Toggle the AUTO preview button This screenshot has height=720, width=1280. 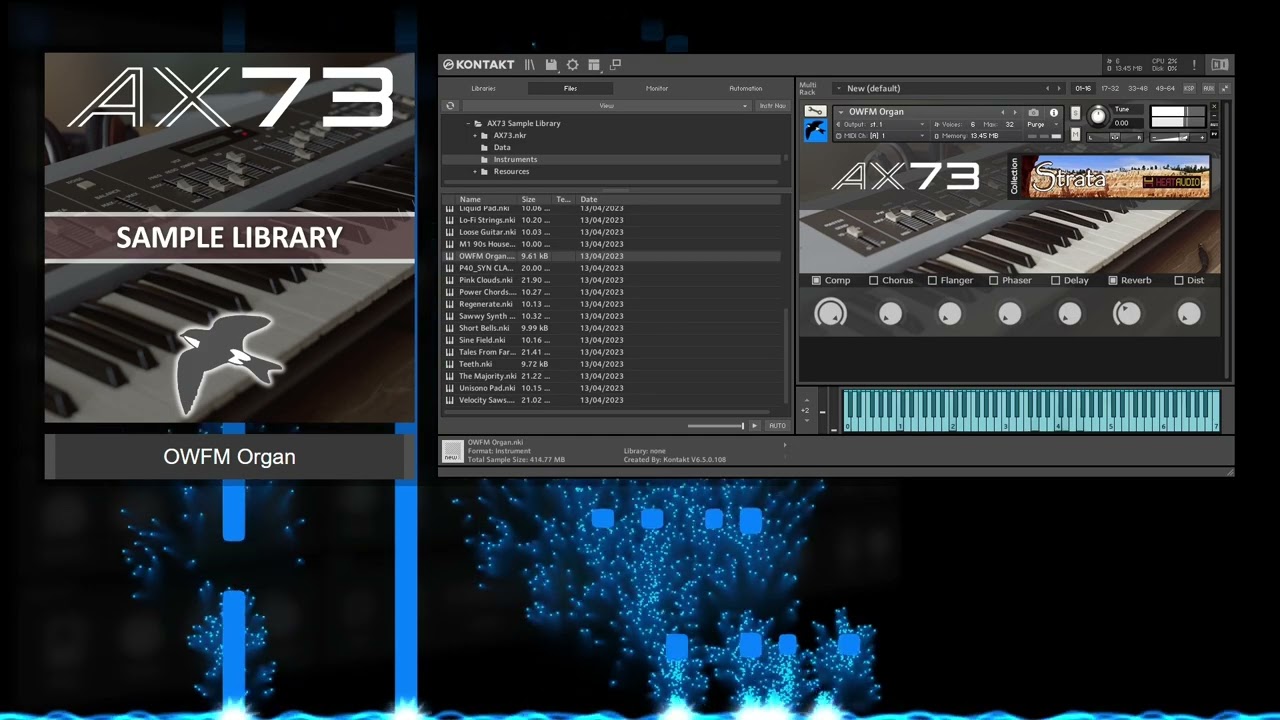pos(777,426)
